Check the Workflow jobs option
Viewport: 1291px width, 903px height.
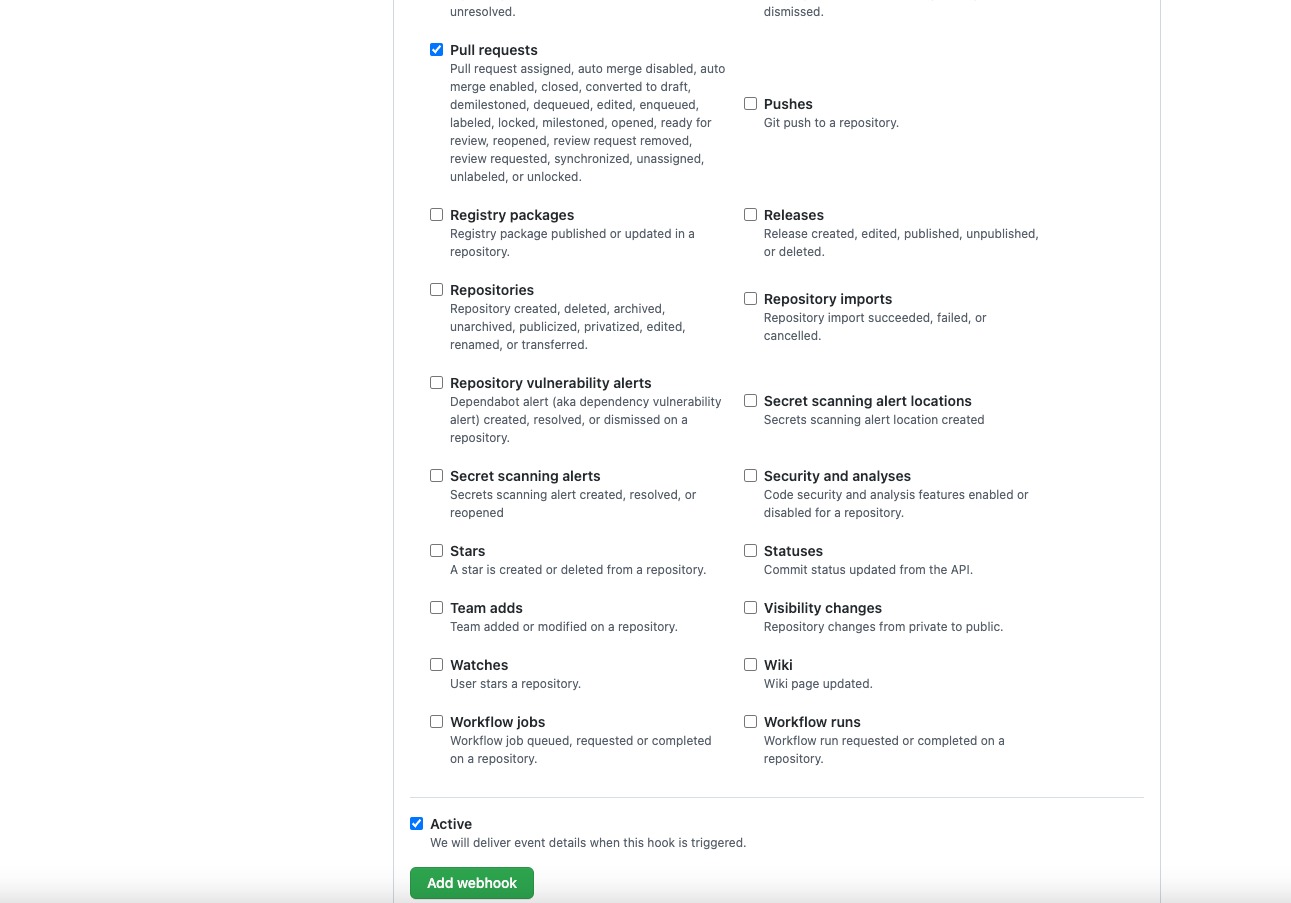pyautogui.click(x=436, y=721)
